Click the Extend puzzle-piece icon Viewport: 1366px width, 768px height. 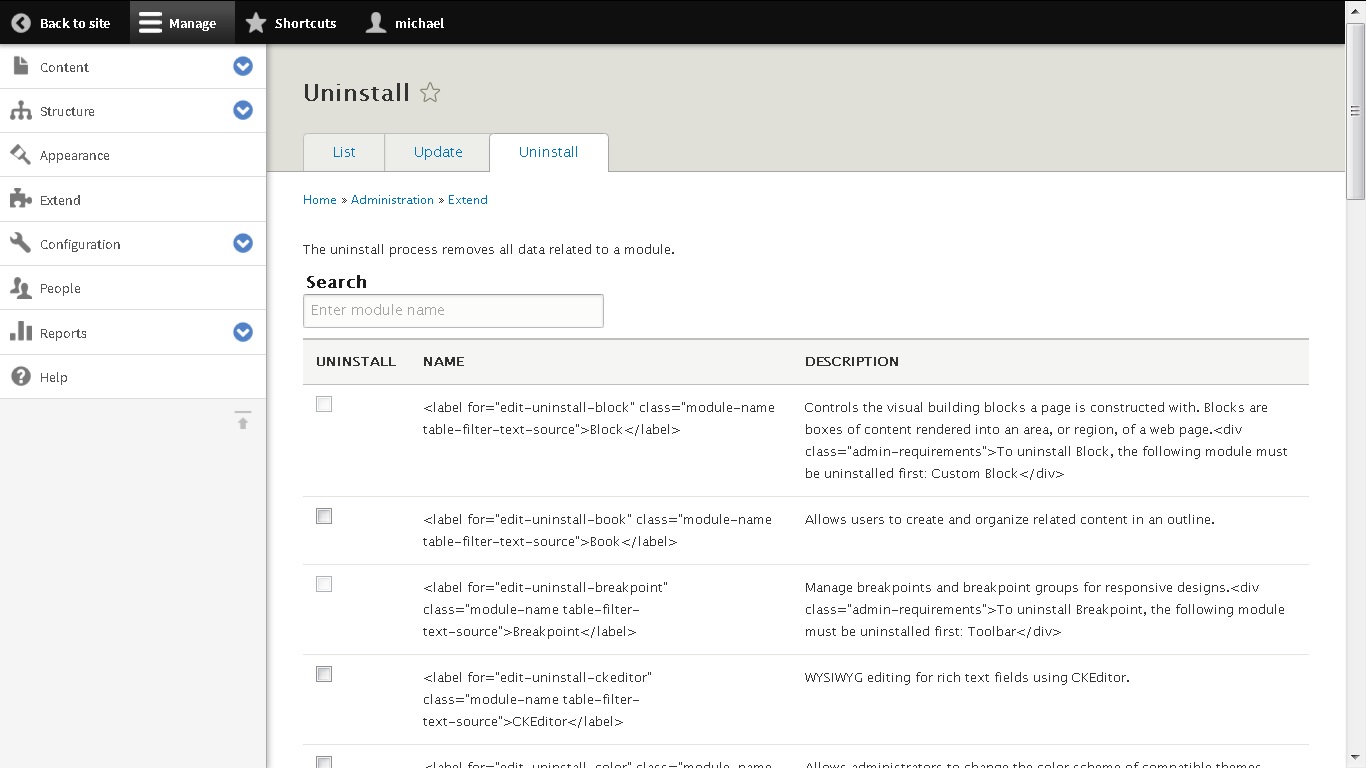click(x=20, y=199)
